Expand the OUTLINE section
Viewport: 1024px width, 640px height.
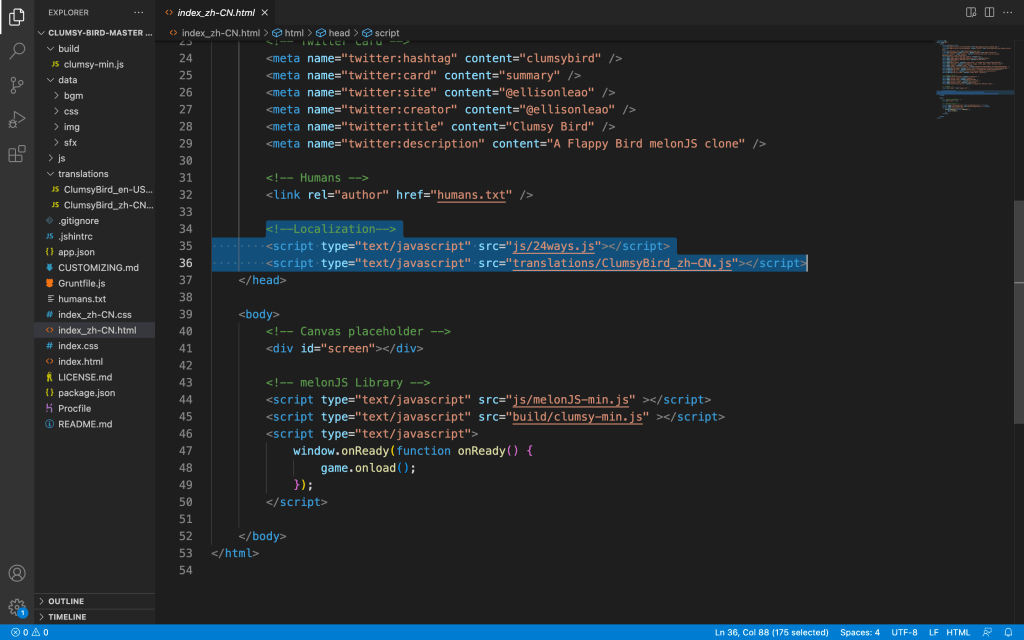pyautogui.click(x=66, y=601)
